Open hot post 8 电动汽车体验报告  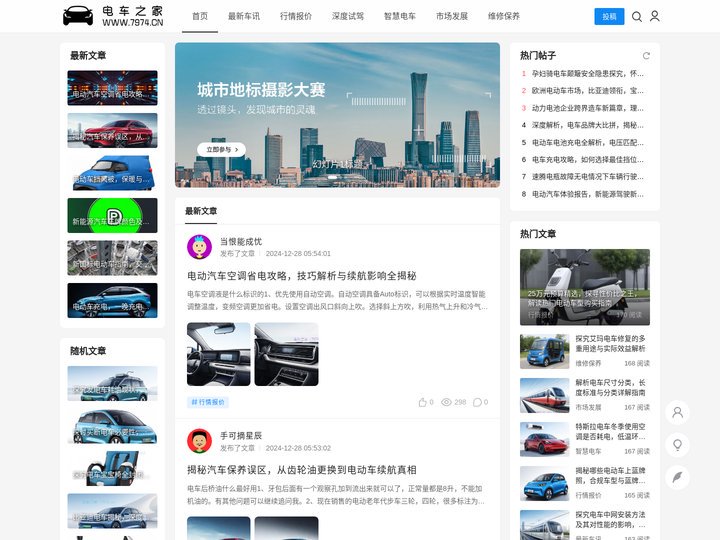point(587,194)
